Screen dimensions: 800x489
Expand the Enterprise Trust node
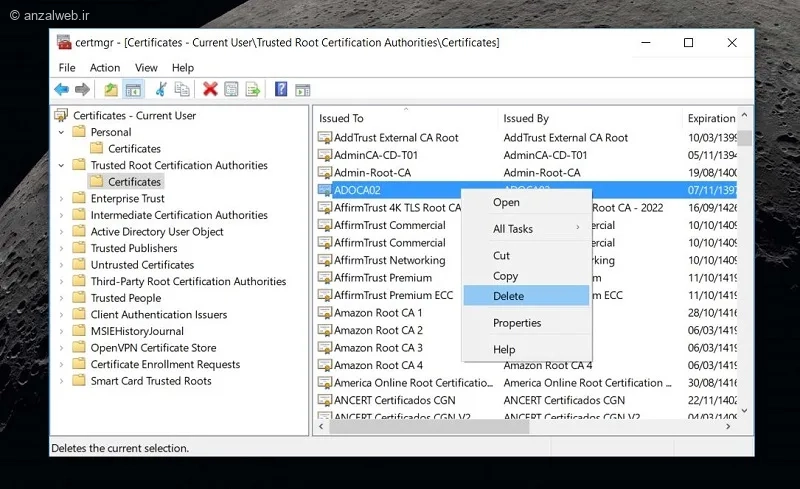(x=61, y=199)
